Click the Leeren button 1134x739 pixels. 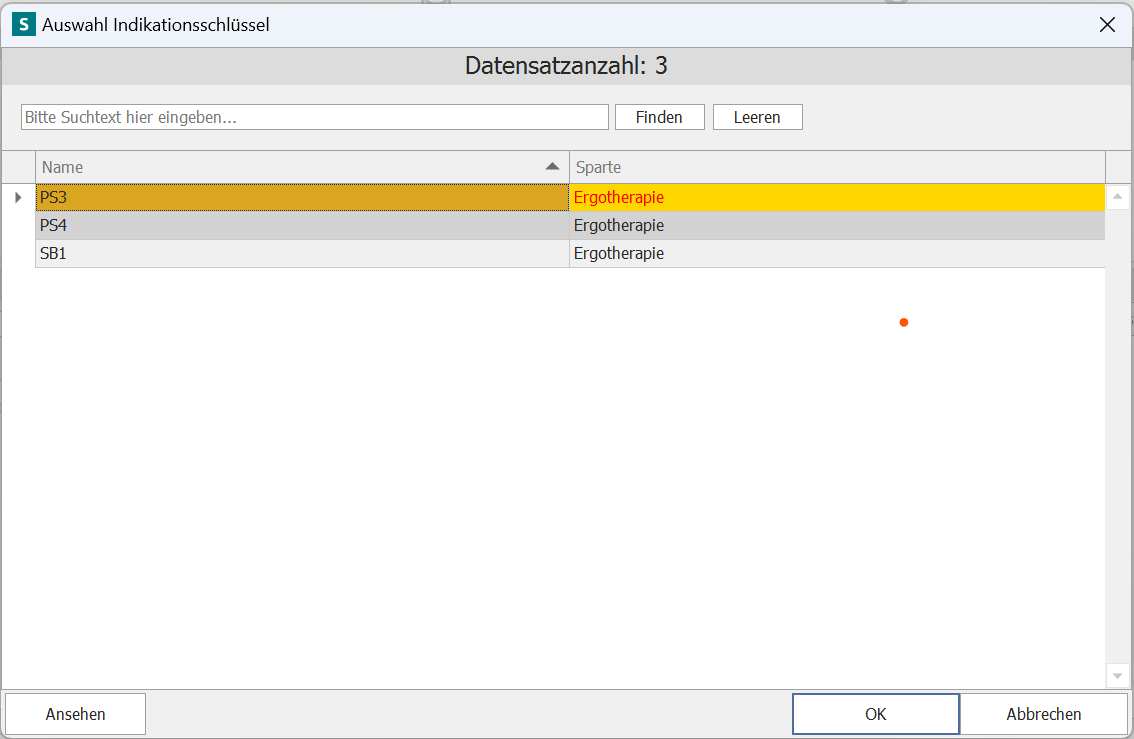tap(757, 117)
